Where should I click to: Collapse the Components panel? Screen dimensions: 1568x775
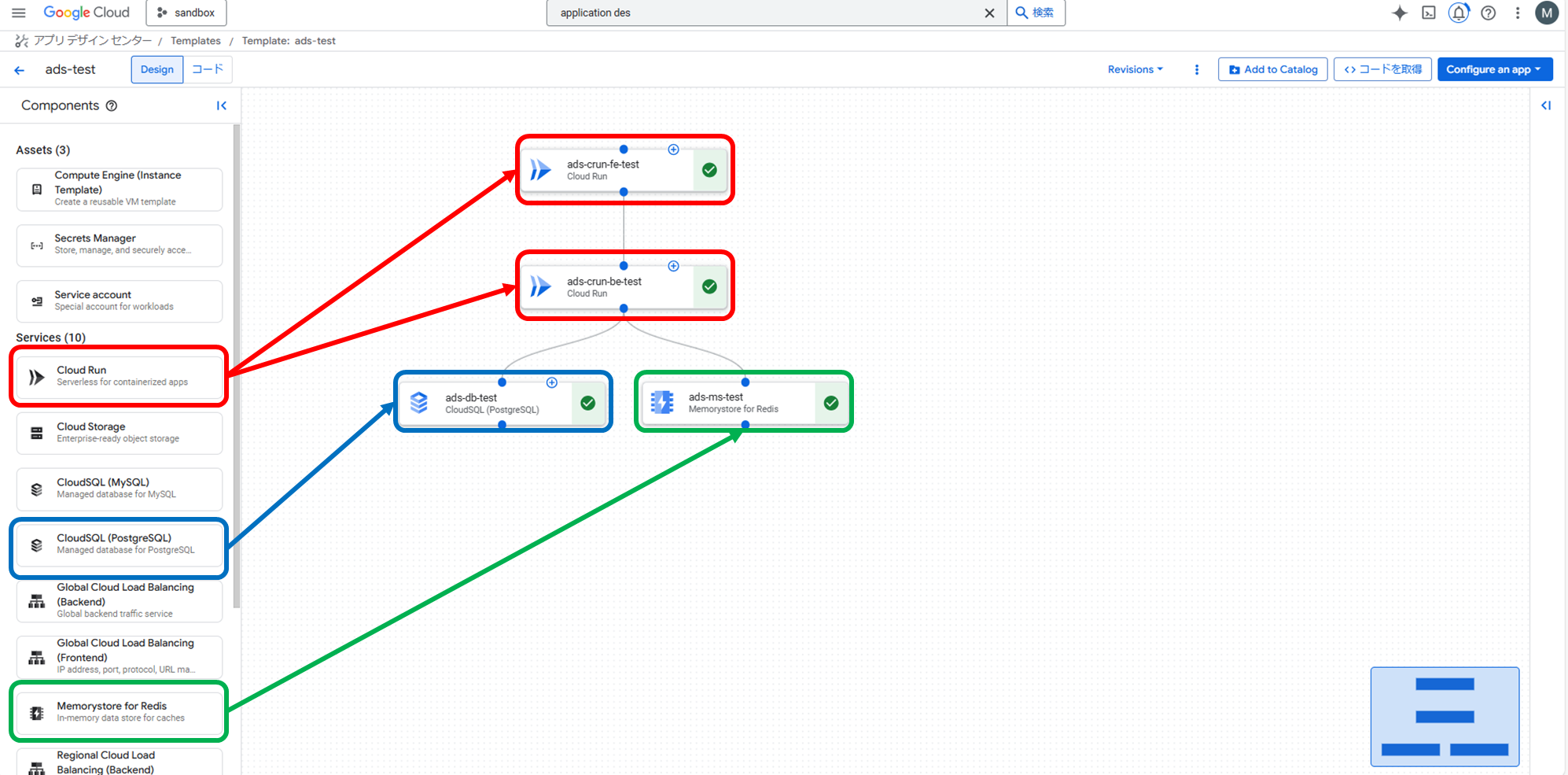pyautogui.click(x=222, y=105)
